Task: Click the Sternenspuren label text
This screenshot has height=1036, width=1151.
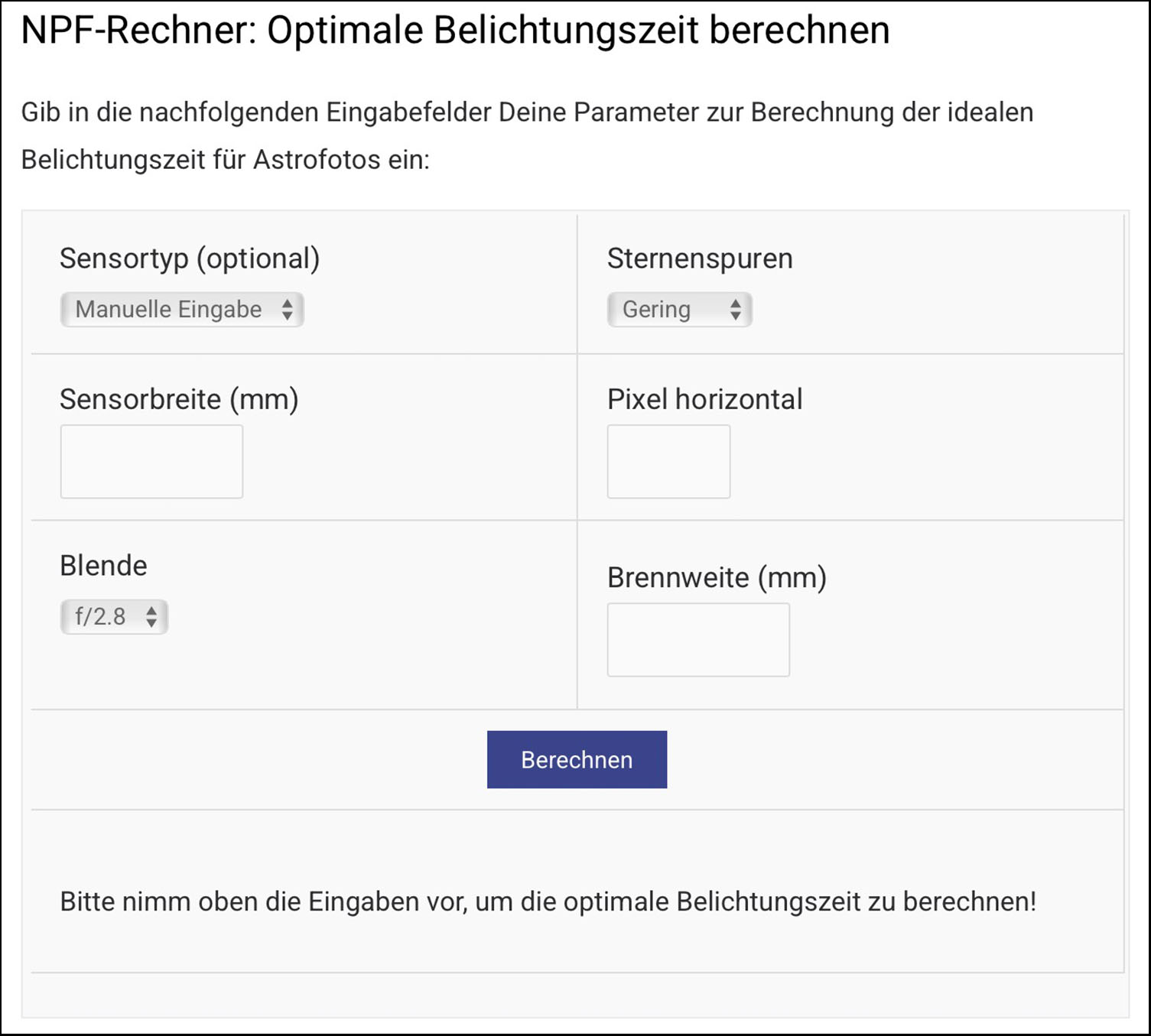Action: (x=700, y=258)
